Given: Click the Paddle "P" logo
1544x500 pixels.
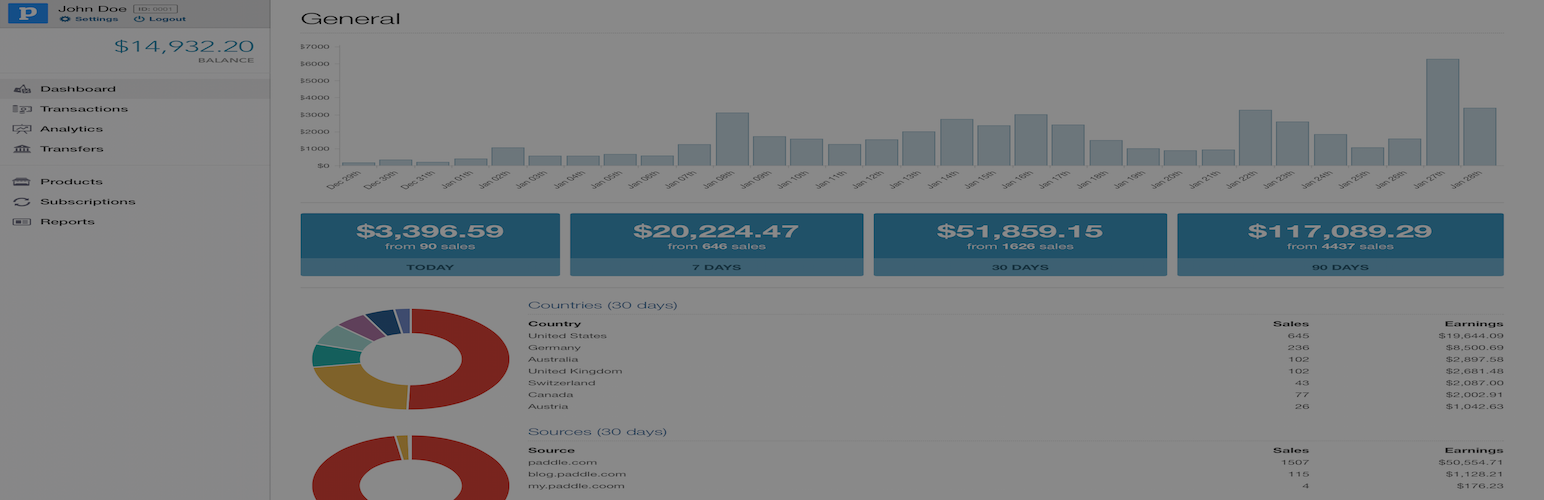Looking at the screenshot, I should click(30, 13).
